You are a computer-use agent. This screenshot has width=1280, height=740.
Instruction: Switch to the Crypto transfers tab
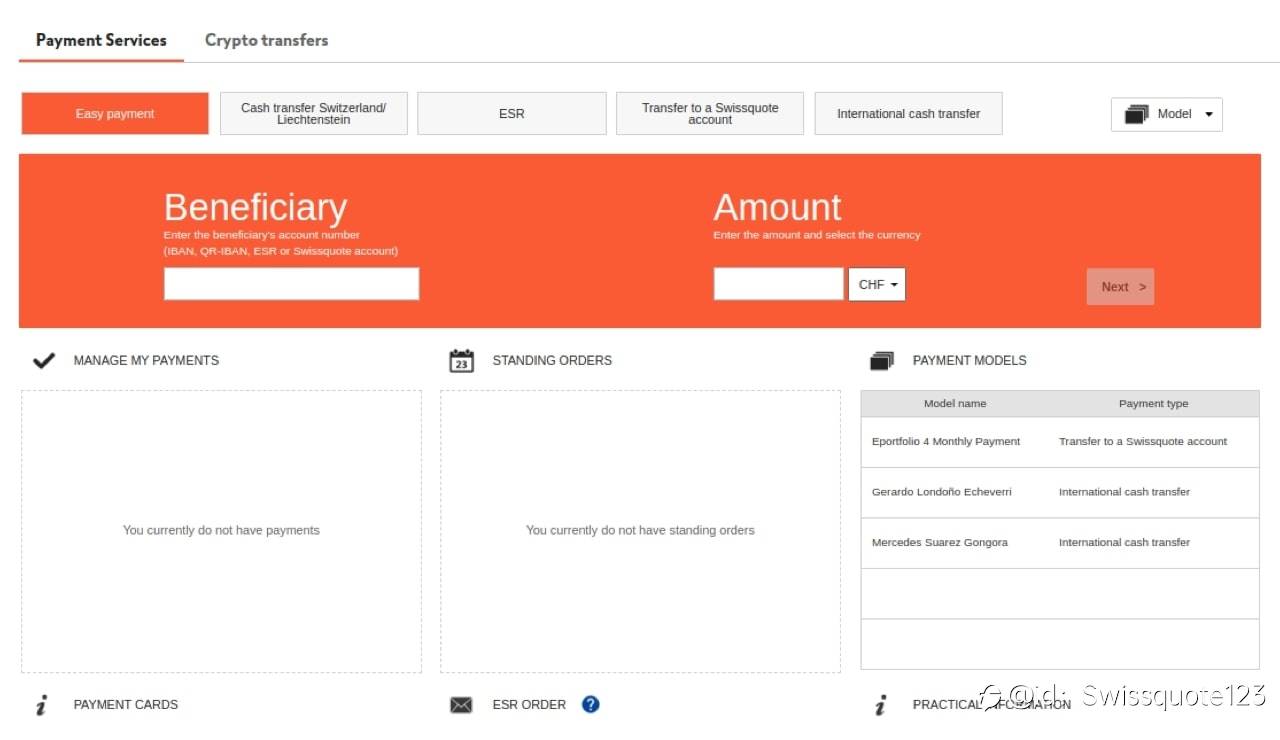point(266,40)
